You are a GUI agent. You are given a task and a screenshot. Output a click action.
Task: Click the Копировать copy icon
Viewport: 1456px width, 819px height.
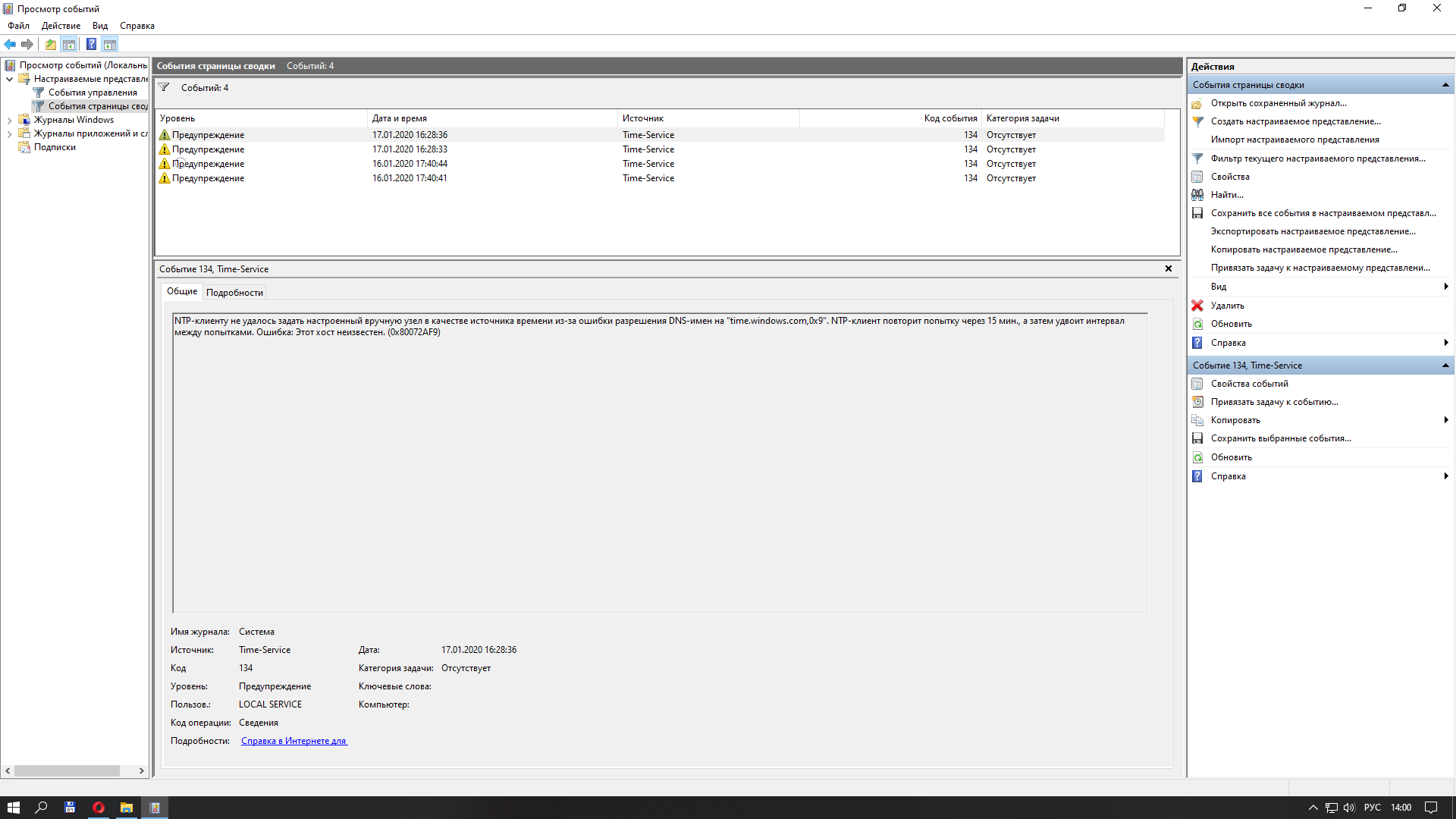pos(1197,420)
